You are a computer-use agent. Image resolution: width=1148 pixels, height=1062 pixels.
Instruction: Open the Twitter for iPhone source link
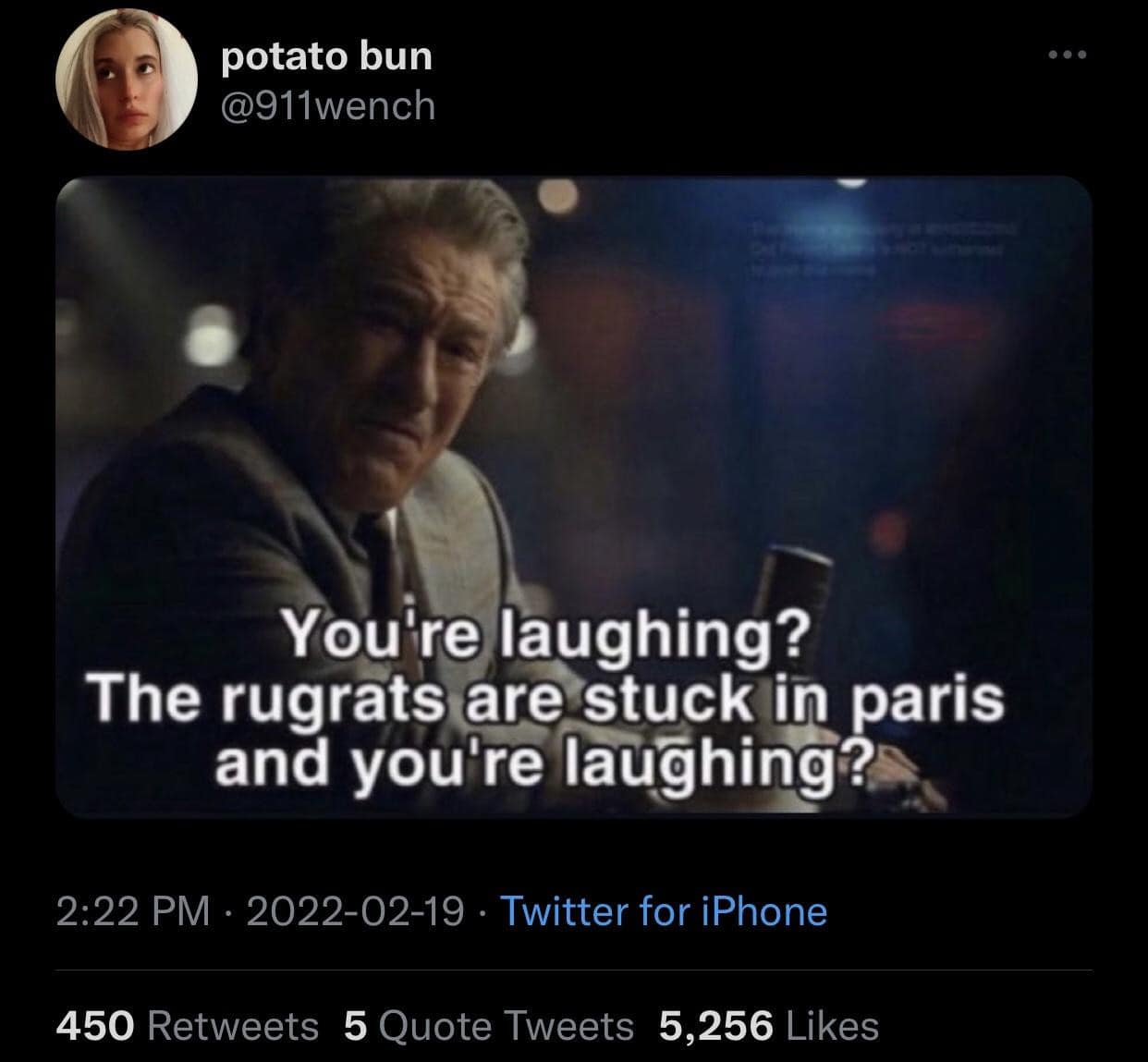(664, 911)
